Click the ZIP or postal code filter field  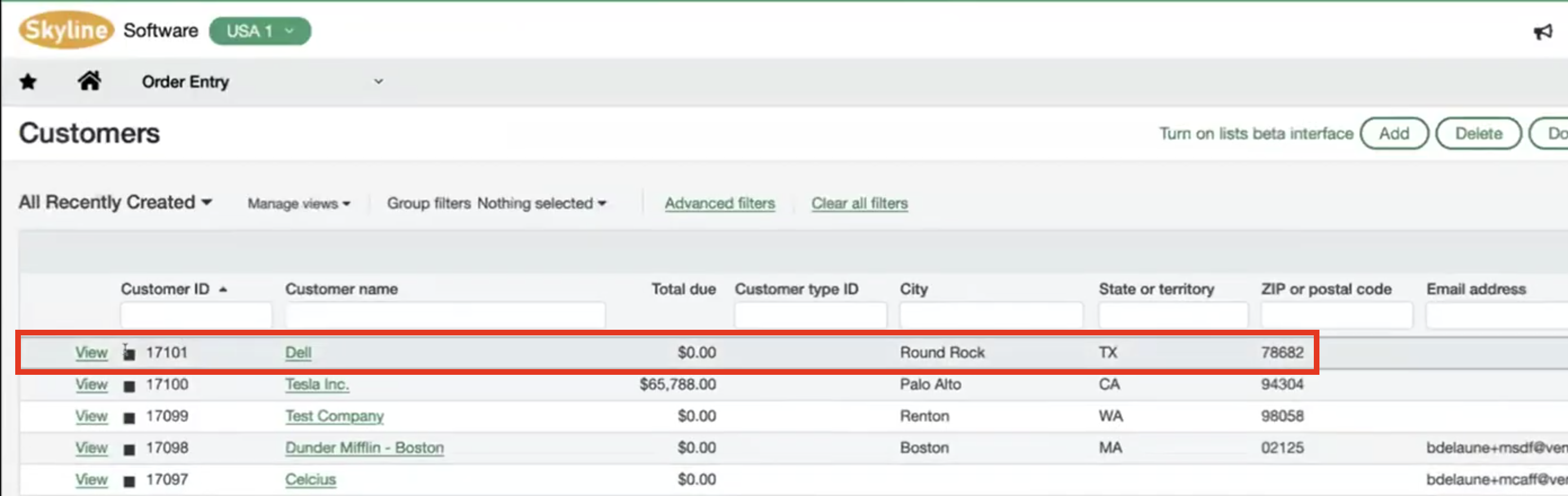pos(1337,315)
